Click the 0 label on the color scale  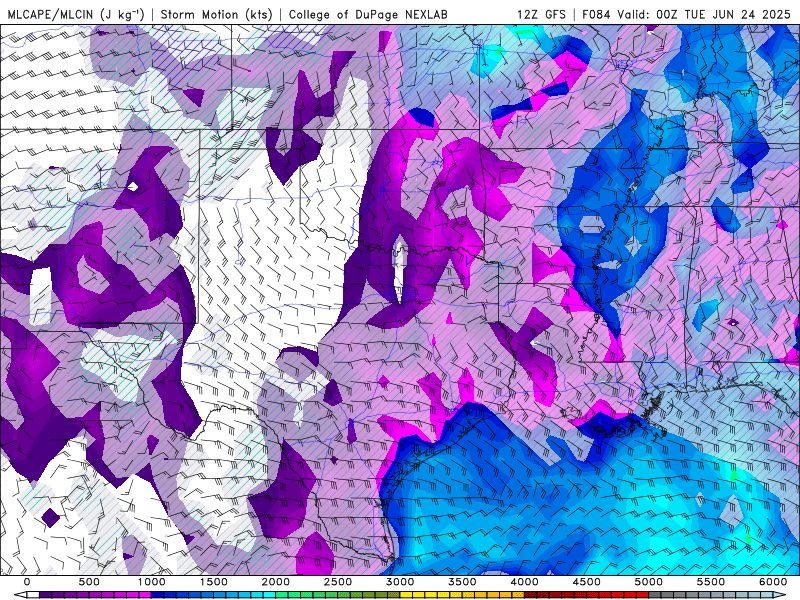[27, 582]
